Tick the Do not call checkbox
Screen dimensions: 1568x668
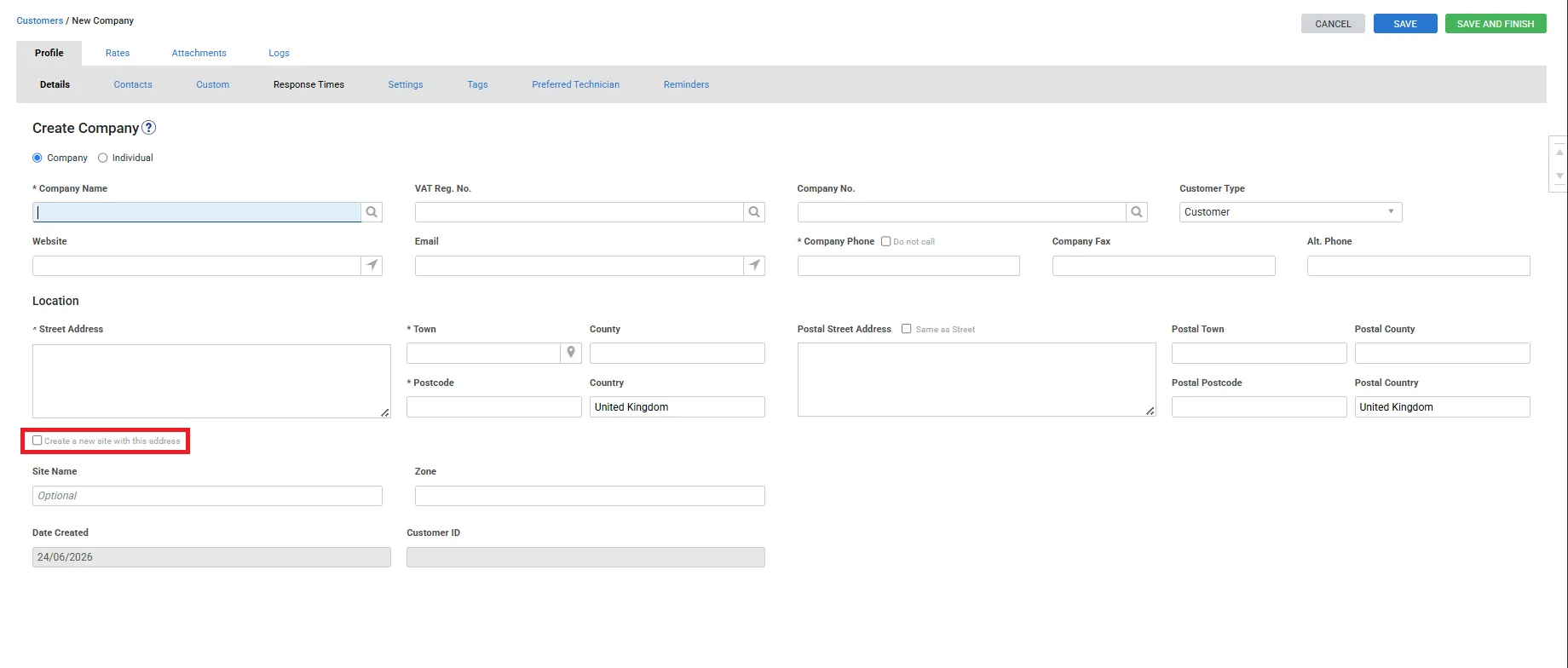(x=886, y=241)
